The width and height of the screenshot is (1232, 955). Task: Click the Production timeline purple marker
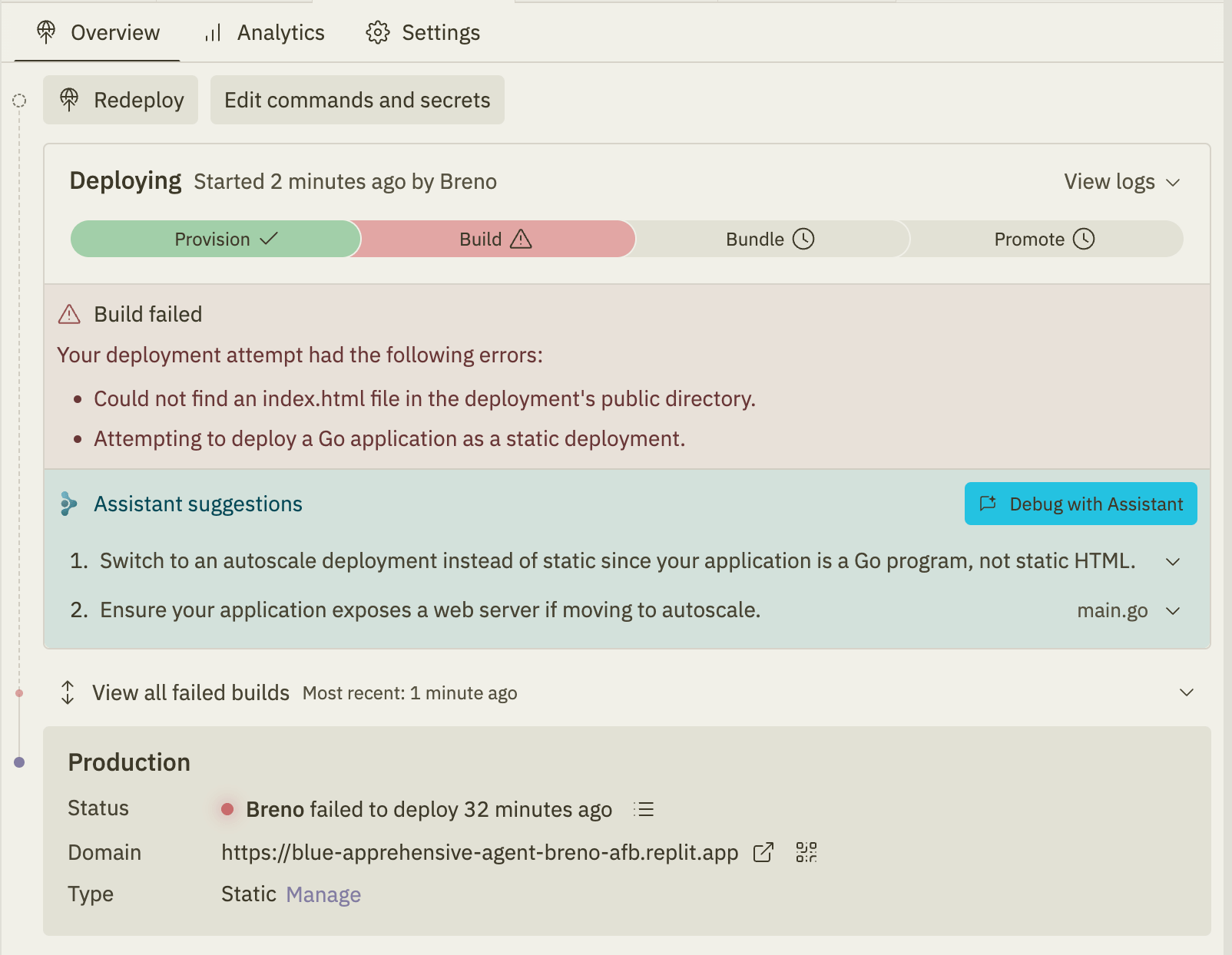[19, 762]
